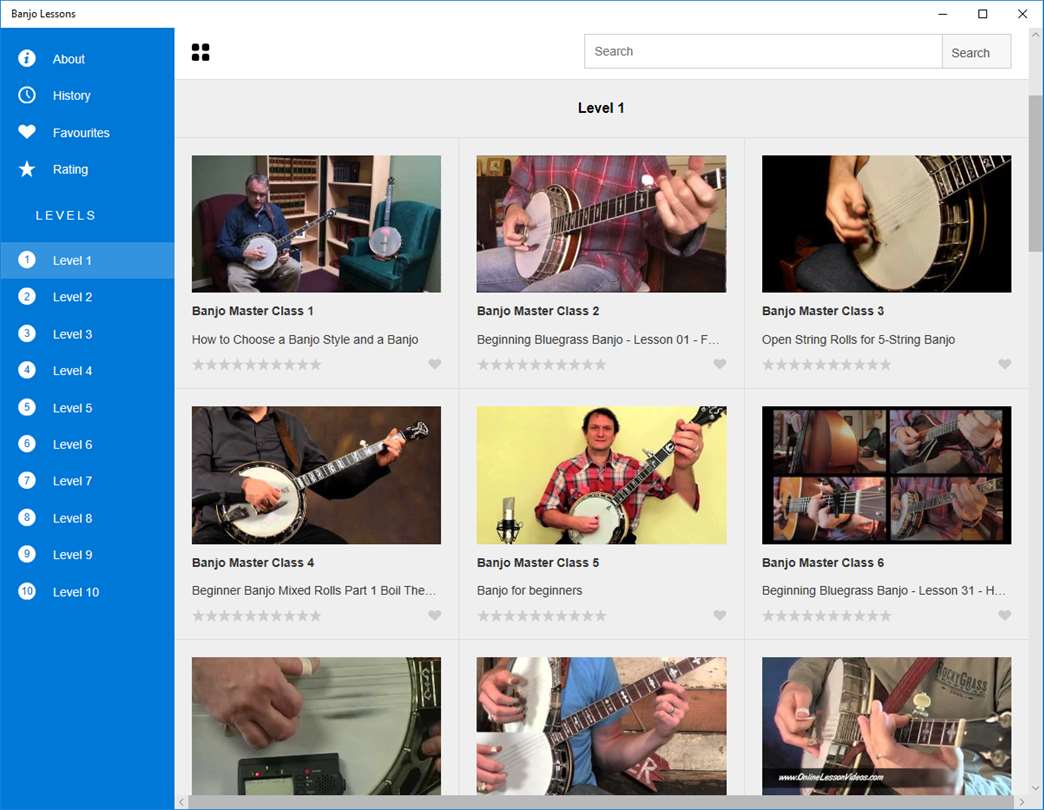The width and height of the screenshot is (1044, 810).
Task: Favourite Banjo Master Class 1 with heart
Action: click(435, 364)
